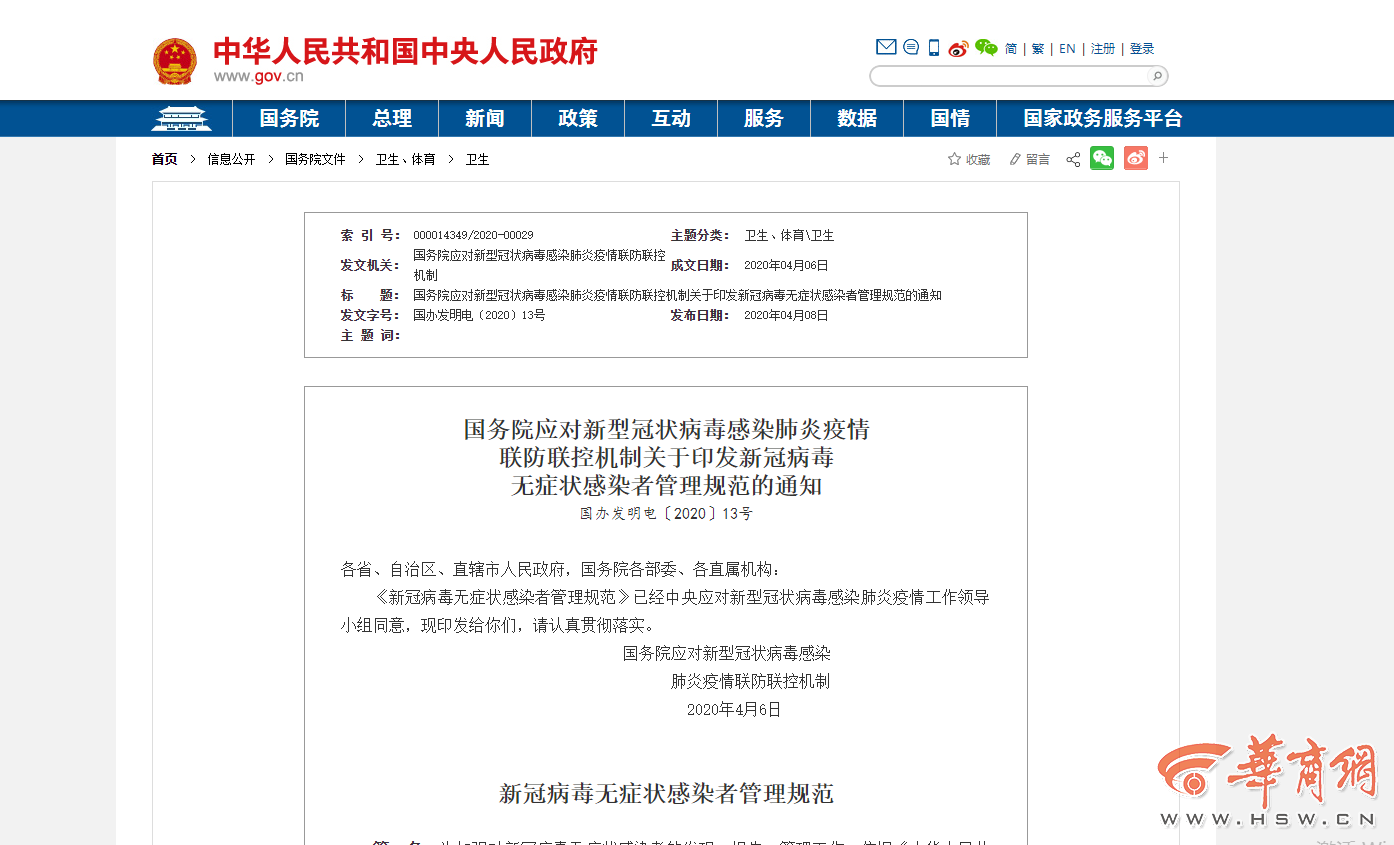Open 国务院文件 breadcrumb link

point(315,159)
